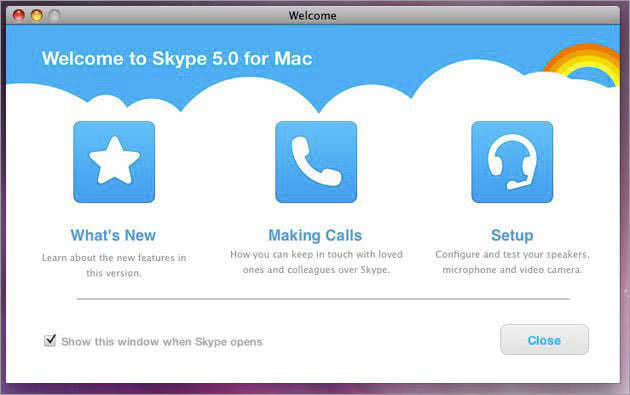630x395 pixels.
Task: Click the Close button at the bottom right
Action: tap(544, 340)
